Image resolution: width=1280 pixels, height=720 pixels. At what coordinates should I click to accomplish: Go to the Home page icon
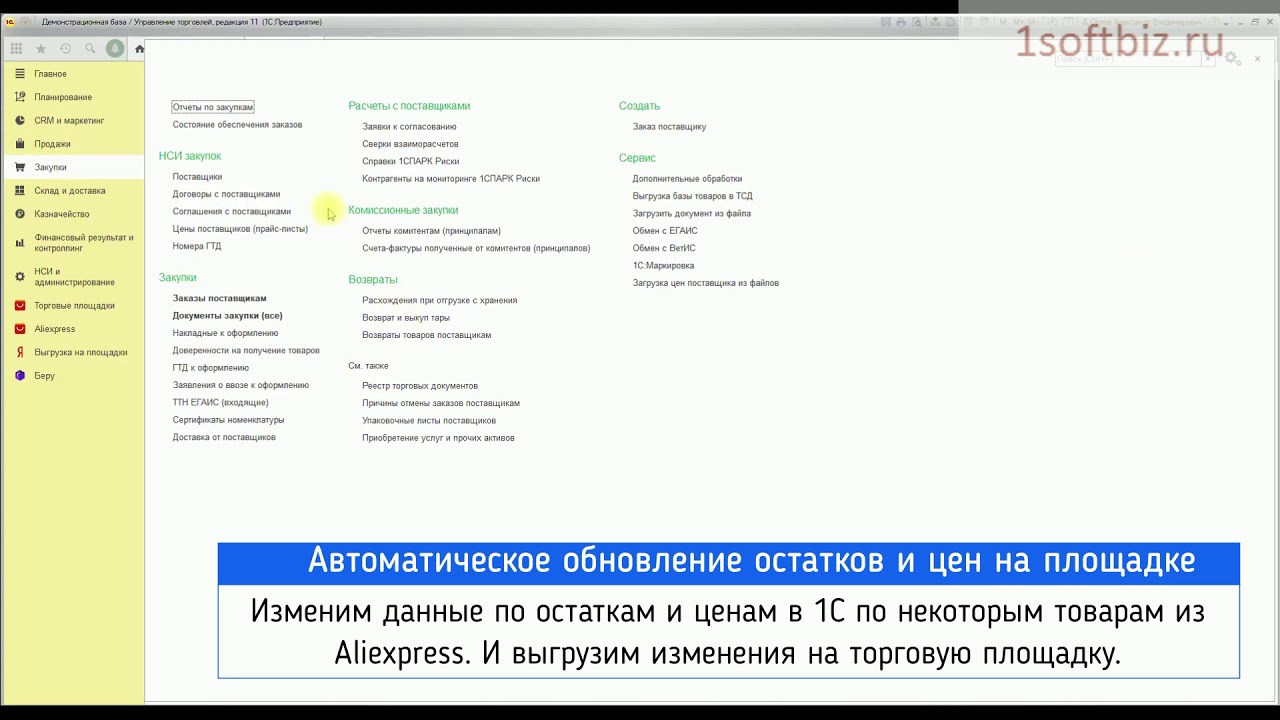tap(140, 48)
